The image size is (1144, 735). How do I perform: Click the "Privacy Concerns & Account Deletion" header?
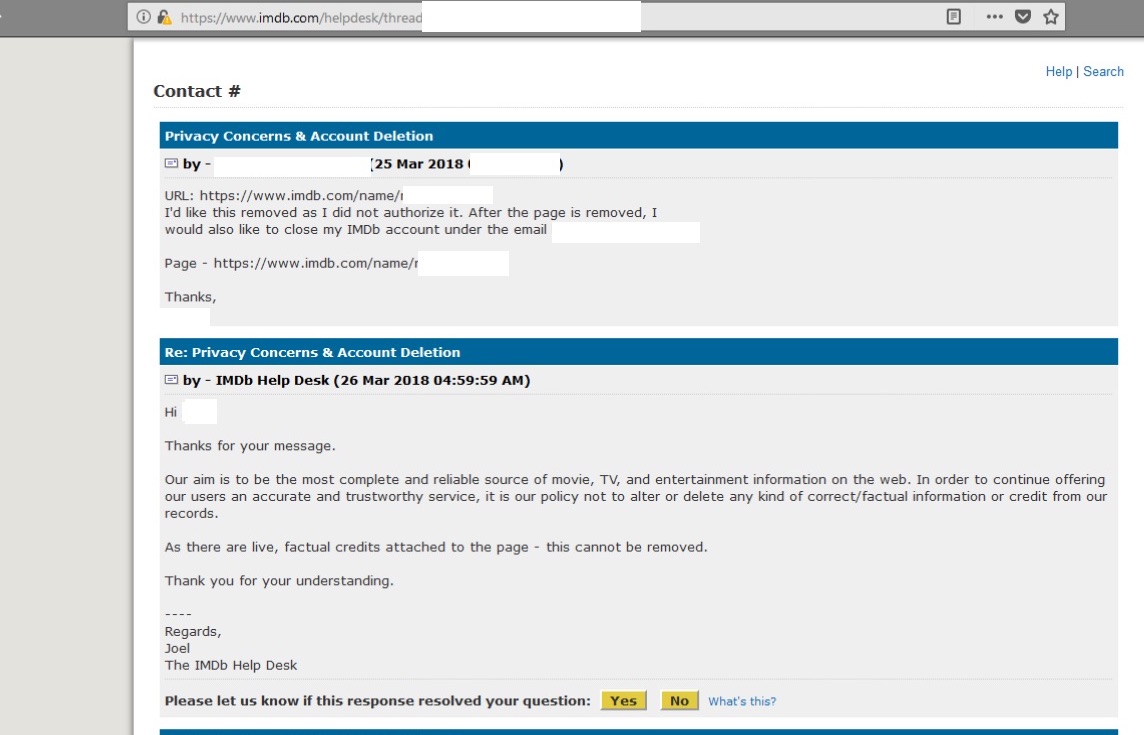pos(299,136)
